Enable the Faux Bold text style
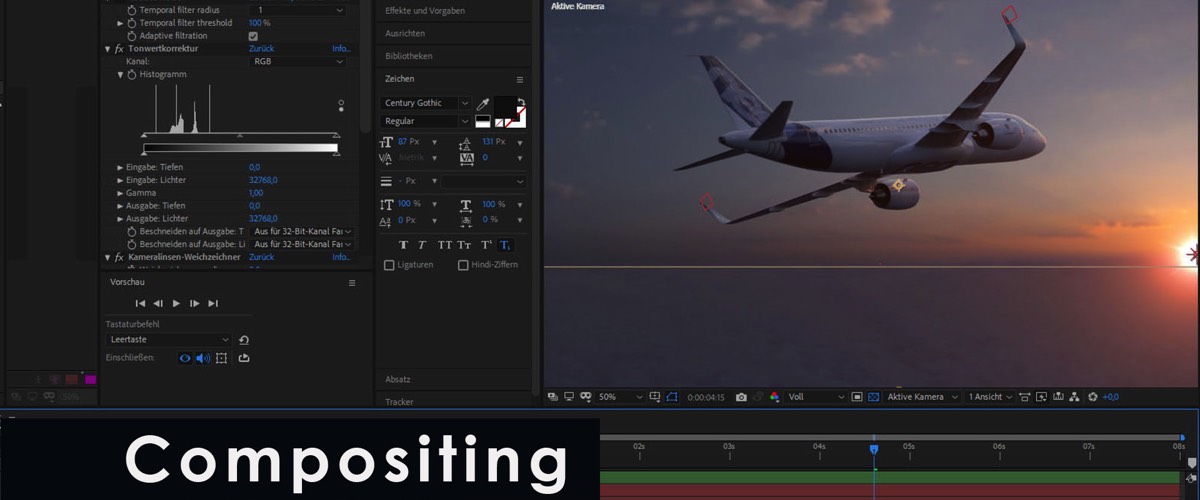The image size is (1200, 500). click(404, 245)
